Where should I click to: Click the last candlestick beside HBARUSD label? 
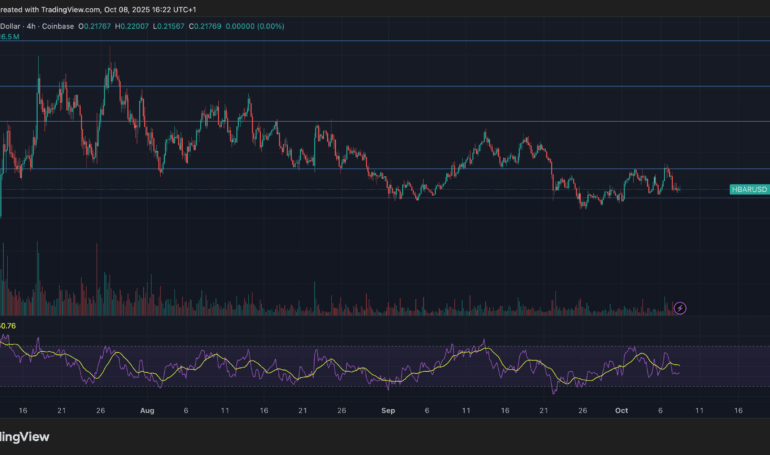[x=679, y=188]
